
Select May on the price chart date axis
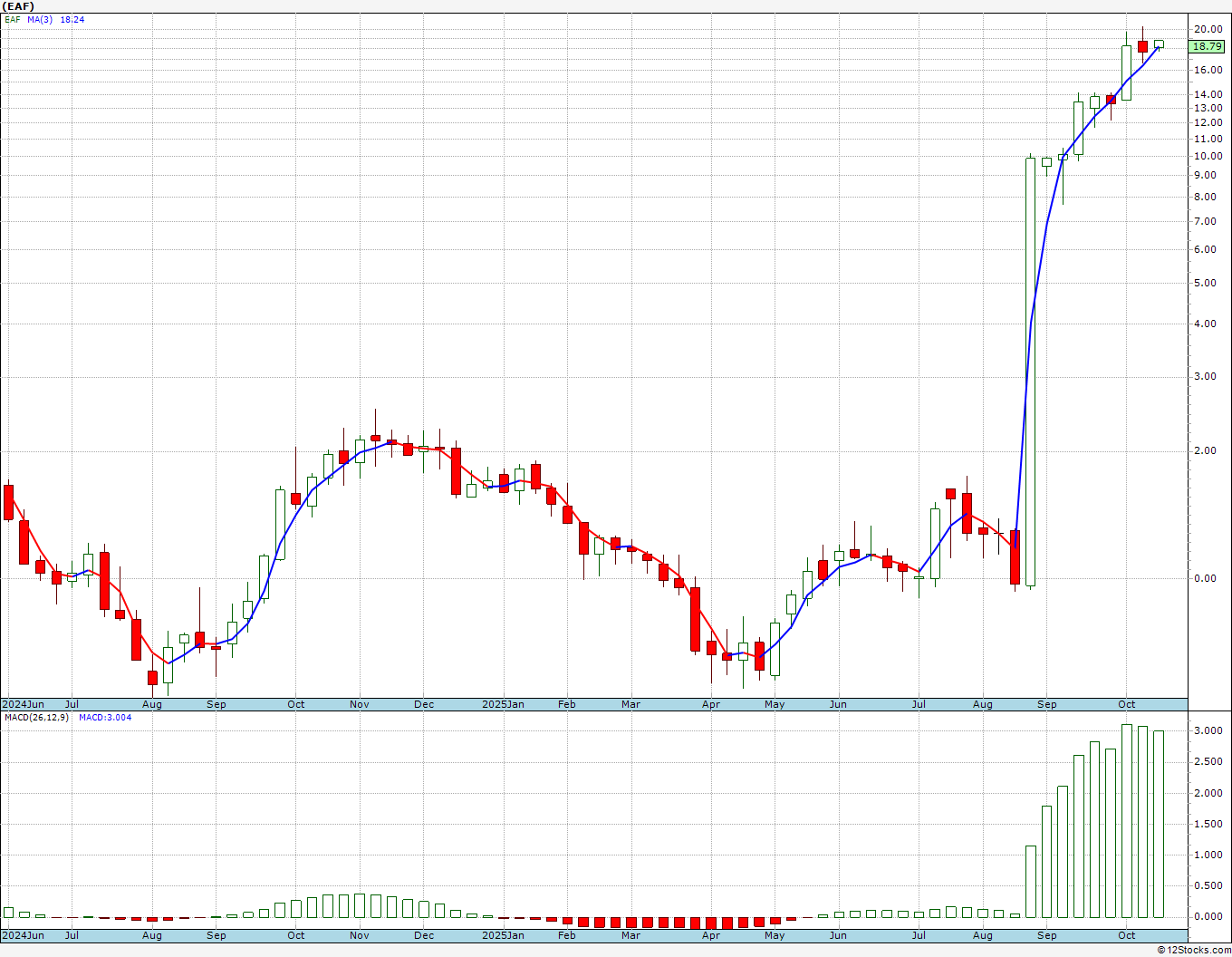click(775, 704)
